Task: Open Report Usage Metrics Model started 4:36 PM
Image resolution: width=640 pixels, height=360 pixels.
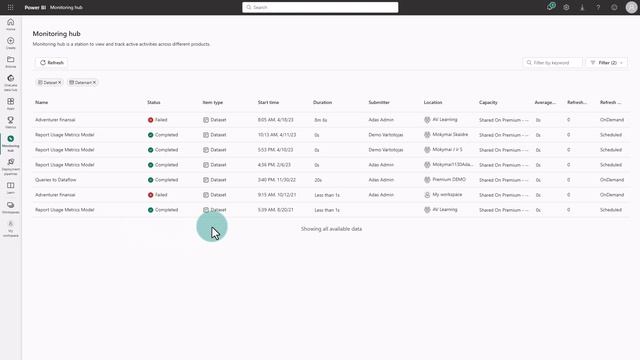Action: pyautogui.click(x=64, y=165)
